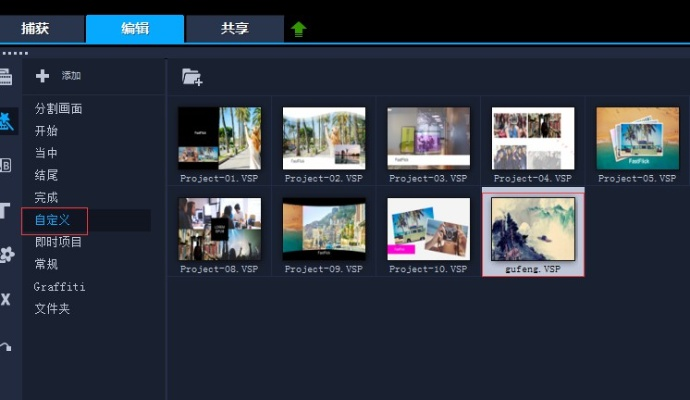
Task: Click the 添加 button with plus sign
Action: click(58, 76)
